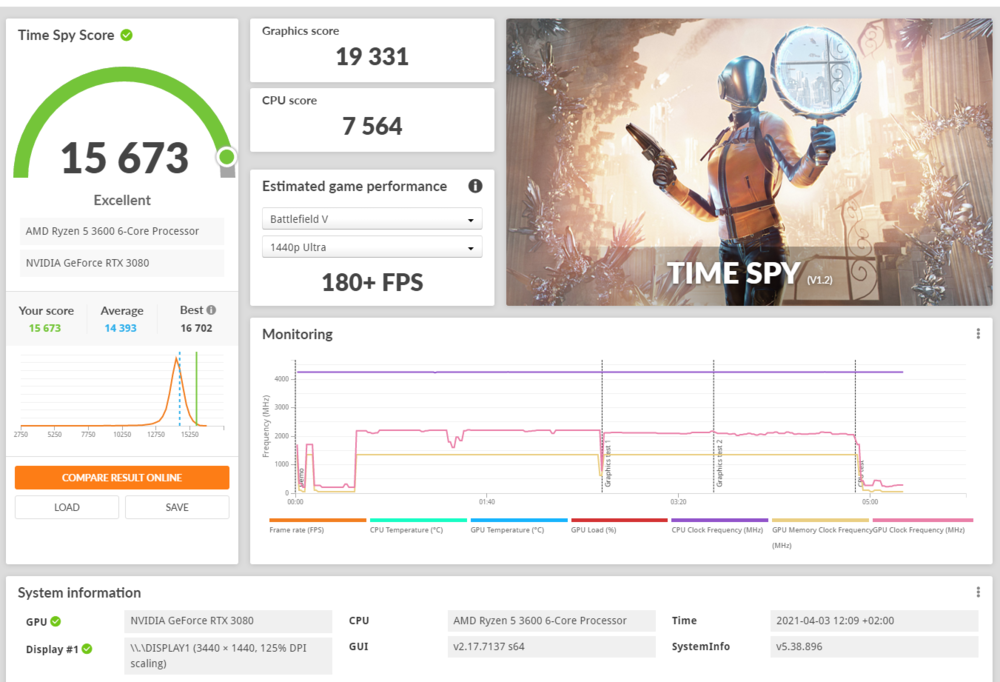Screen dimensions: 1000x682
Task: Click the green checkmark beside Time Spy Score
Action: click(127, 35)
